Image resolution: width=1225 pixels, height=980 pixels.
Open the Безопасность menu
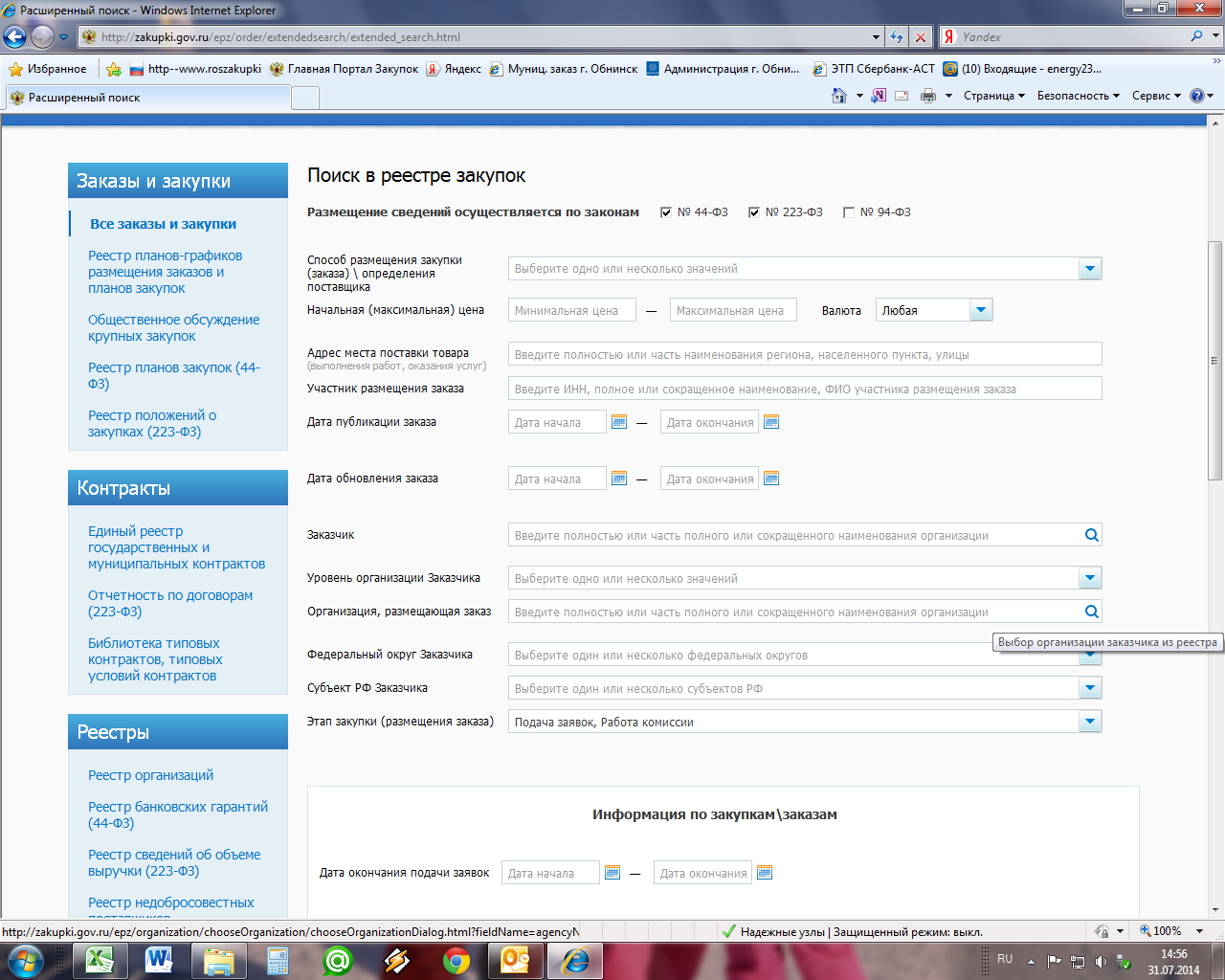coord(1077,96)
